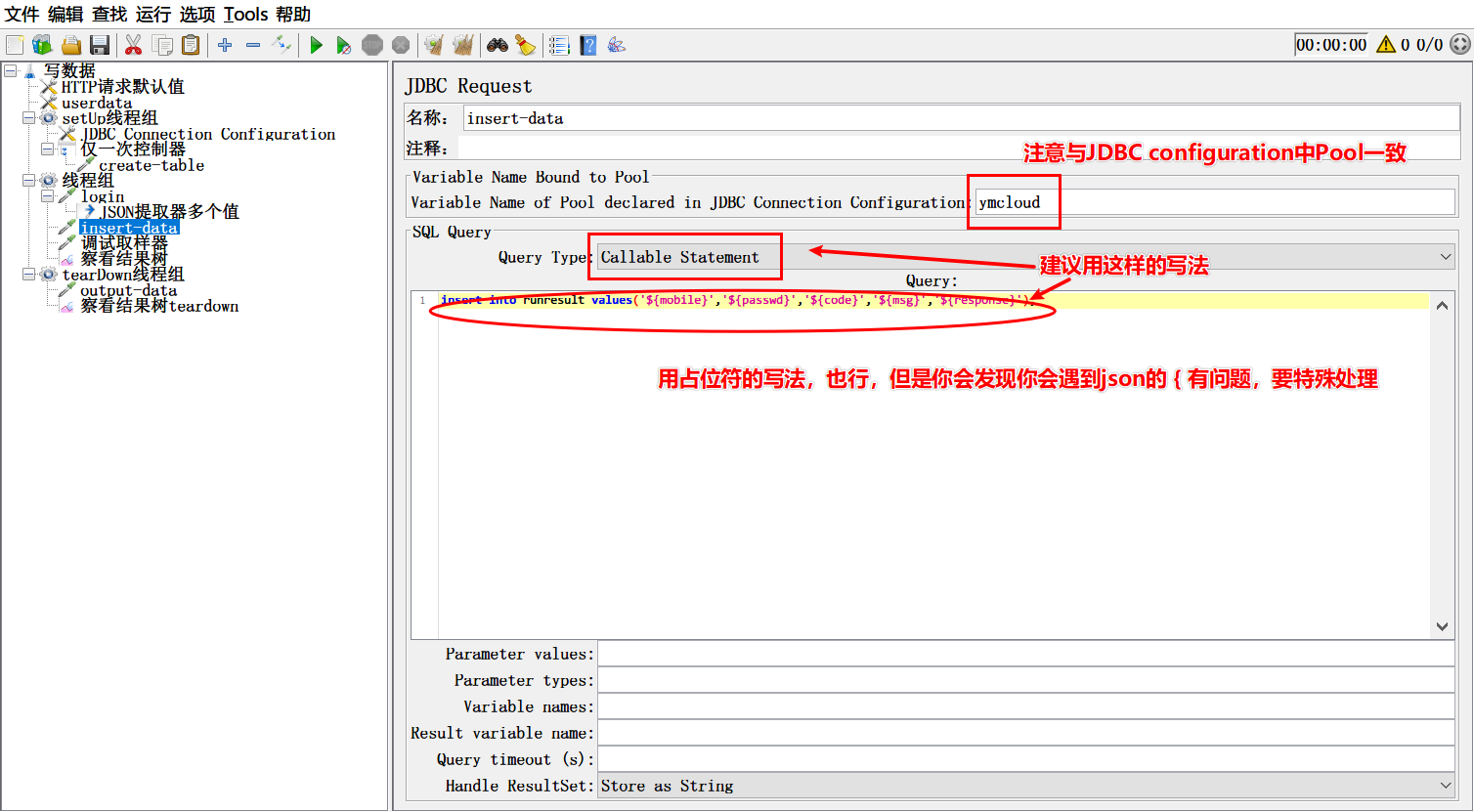The height and width of the screenshot is (812, 1474).
Task: Collapse the tearDown线程组 tree node
Action: coord(29,275)
